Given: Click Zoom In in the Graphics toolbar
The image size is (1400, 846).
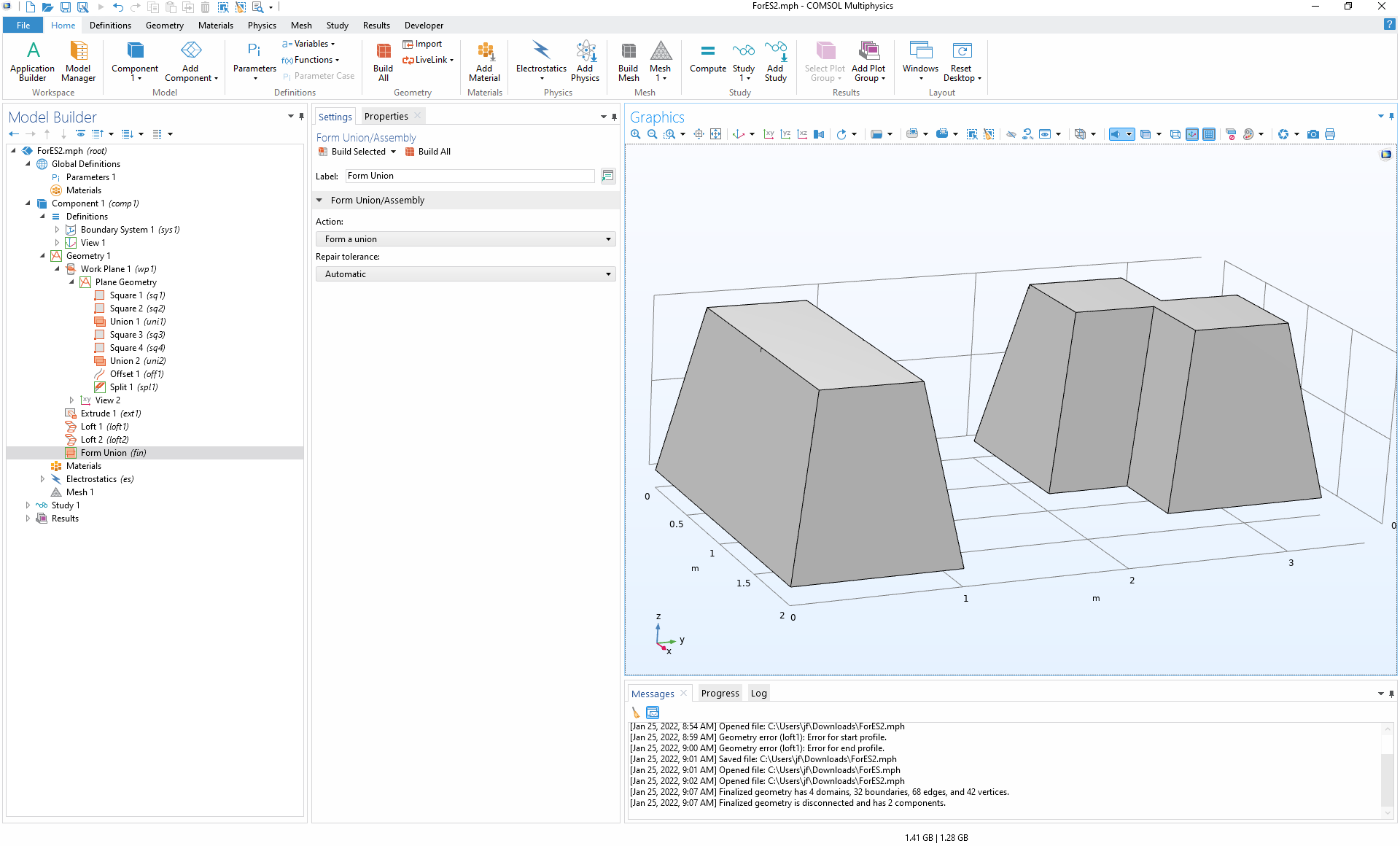Looking at the screenshot, I should click(635, 134).
